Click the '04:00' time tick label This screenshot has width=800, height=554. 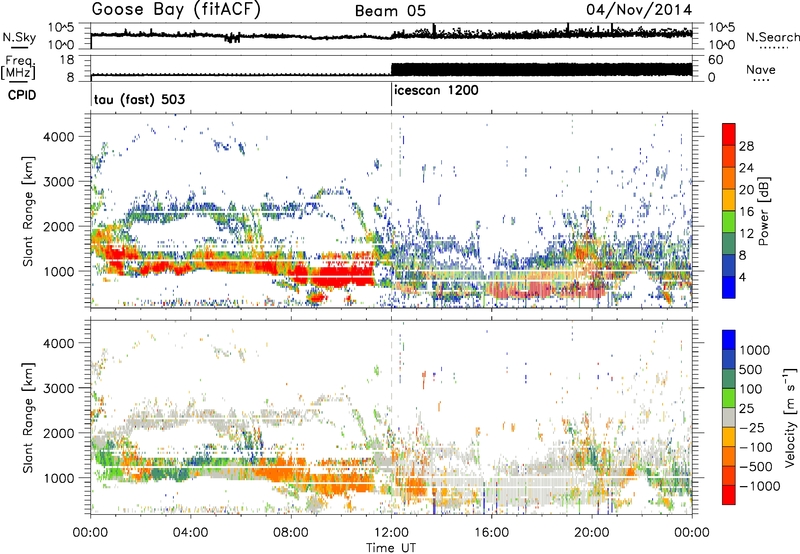[x=190, y=533]
